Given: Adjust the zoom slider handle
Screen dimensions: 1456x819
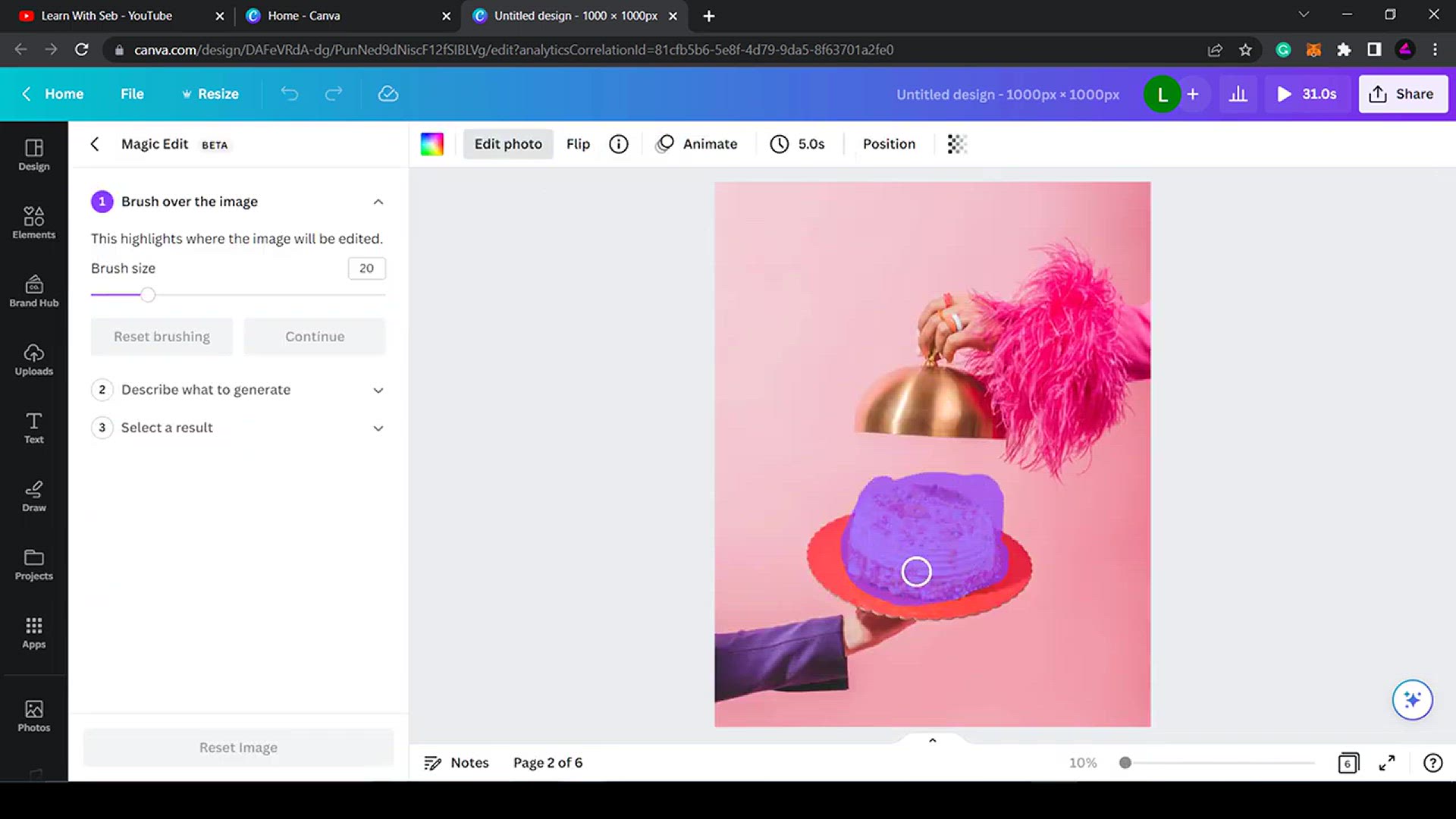Looking at the screenshot, I should coord(1125,763).
